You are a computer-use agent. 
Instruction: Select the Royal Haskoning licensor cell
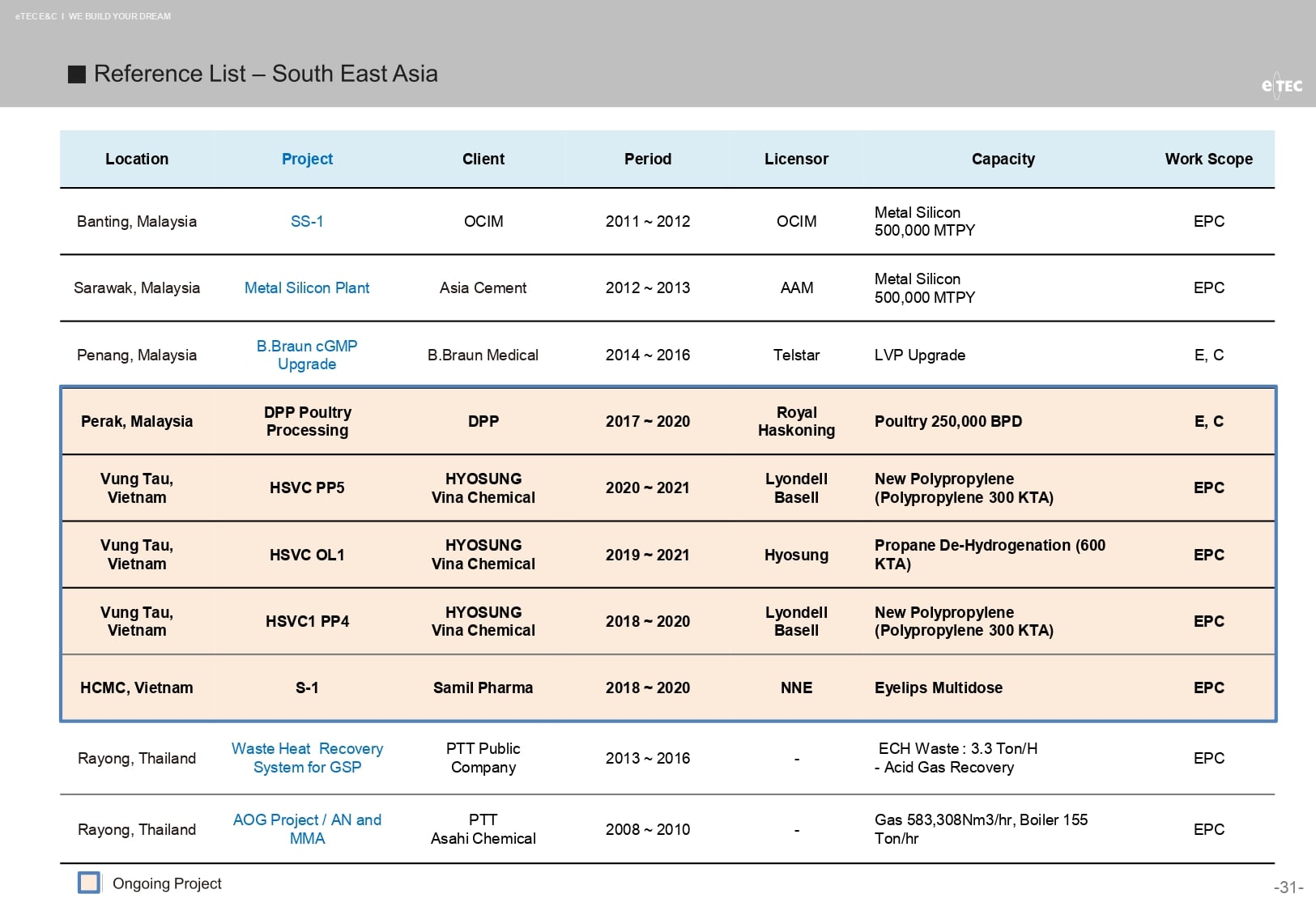tap(796, 421)
